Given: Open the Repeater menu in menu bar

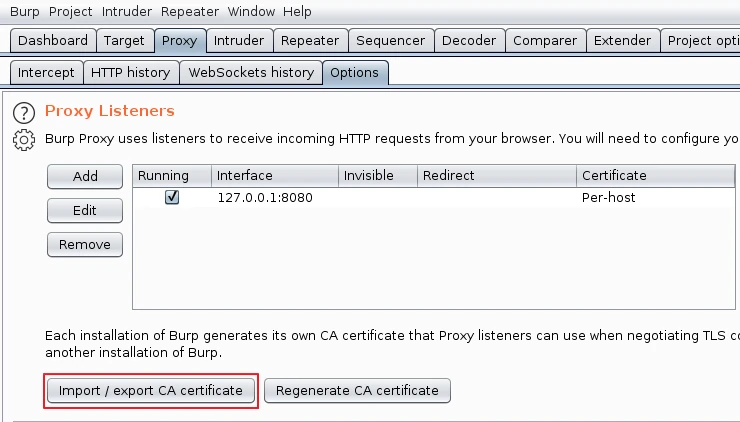Looking at the screenshot, I should 190,11.
